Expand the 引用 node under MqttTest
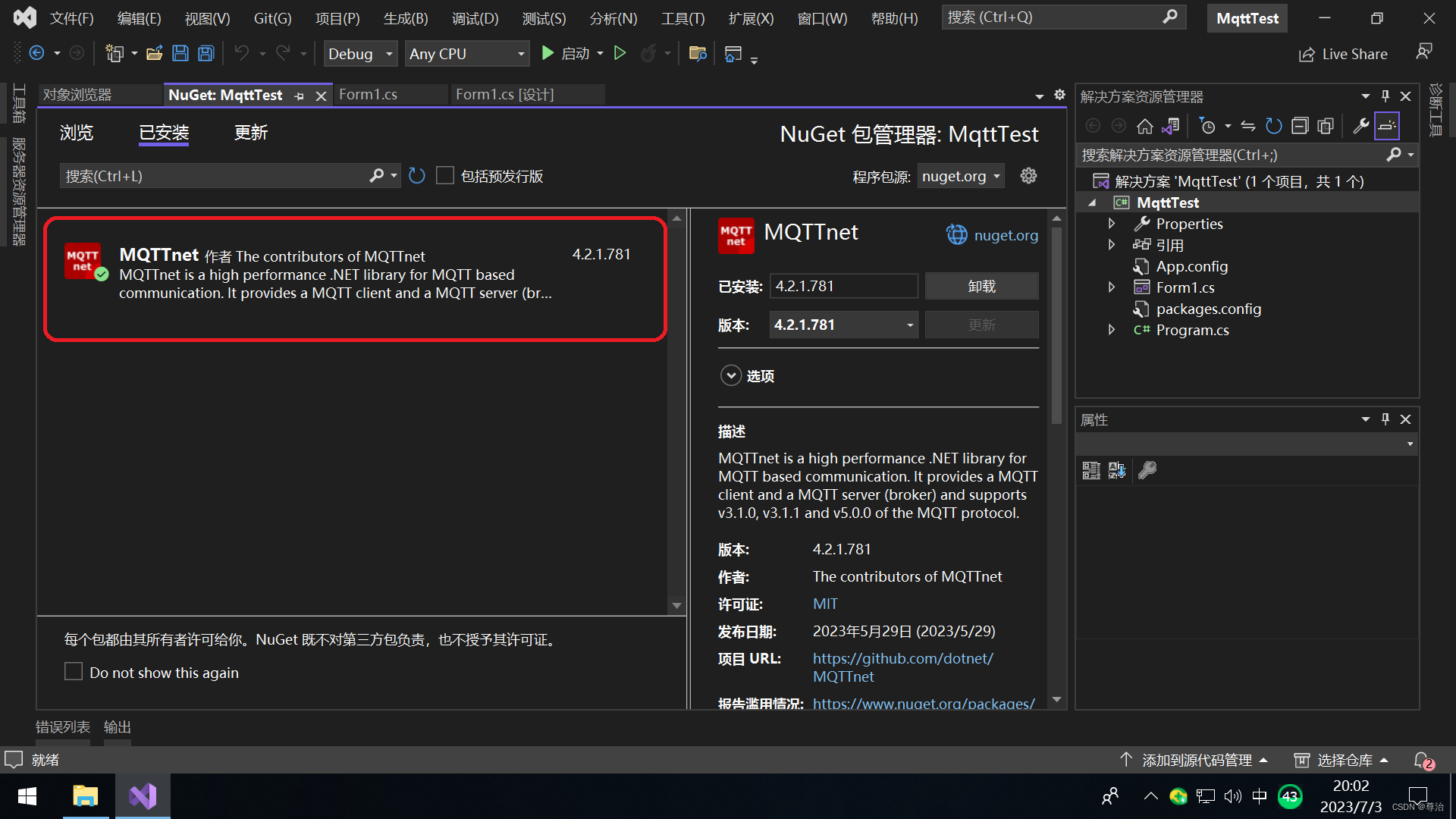 1111,244
